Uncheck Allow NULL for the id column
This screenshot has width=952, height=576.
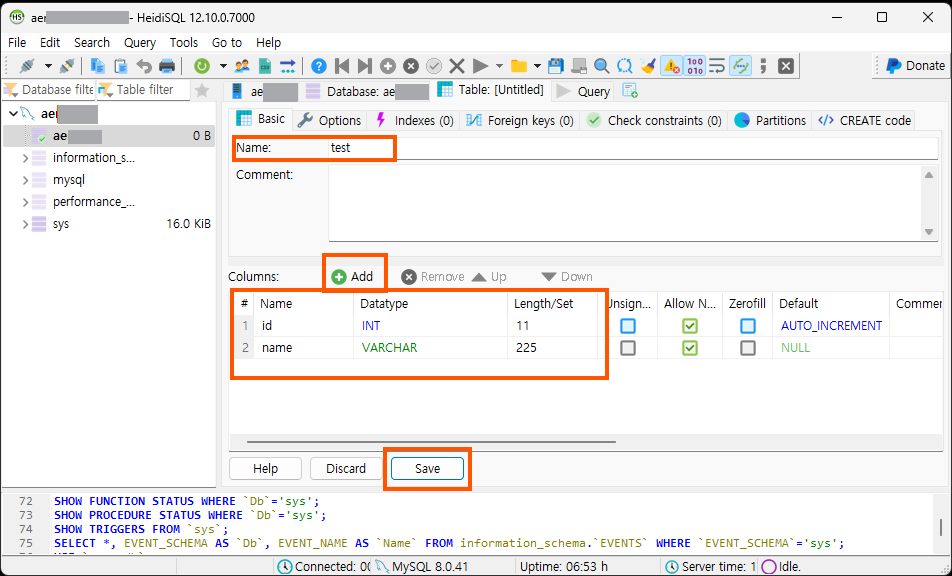[689, 326]
